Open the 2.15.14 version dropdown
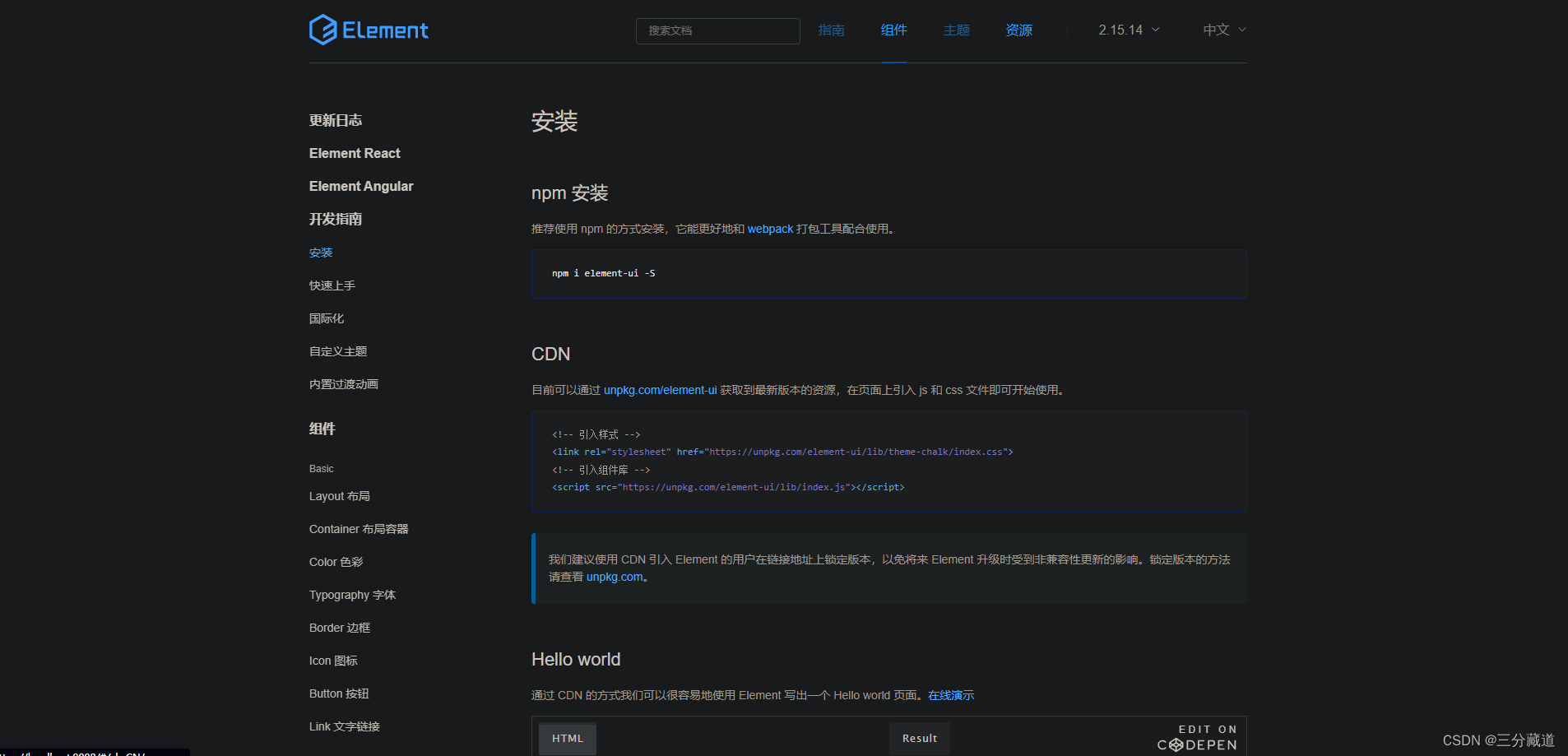This screenshot has width=1568, height=756. pyautogui.click(x=1126, y=30)
